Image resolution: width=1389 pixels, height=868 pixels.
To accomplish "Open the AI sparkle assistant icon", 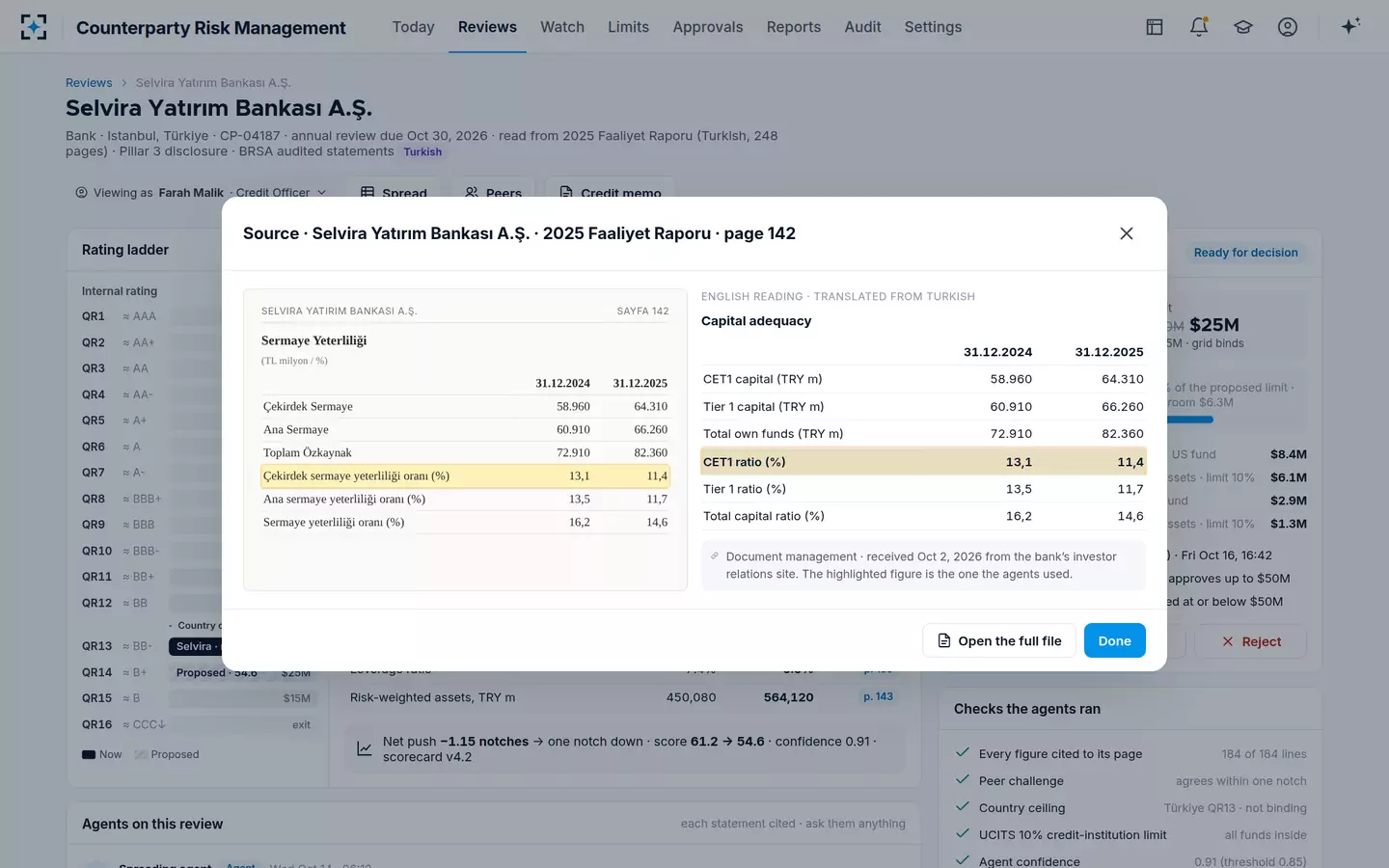I will point(1350,26).
